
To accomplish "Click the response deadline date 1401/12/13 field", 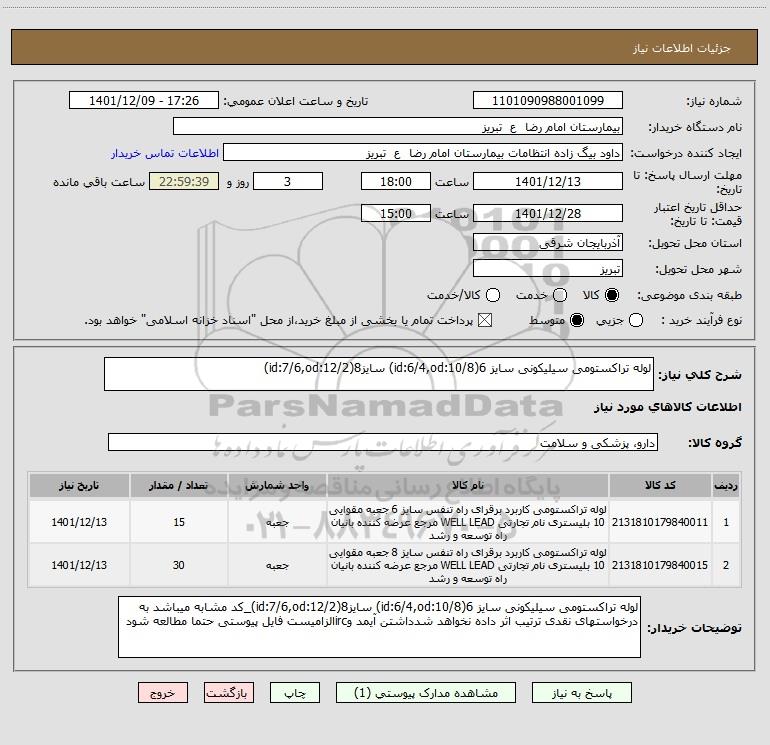I will (x=548, y=181).
